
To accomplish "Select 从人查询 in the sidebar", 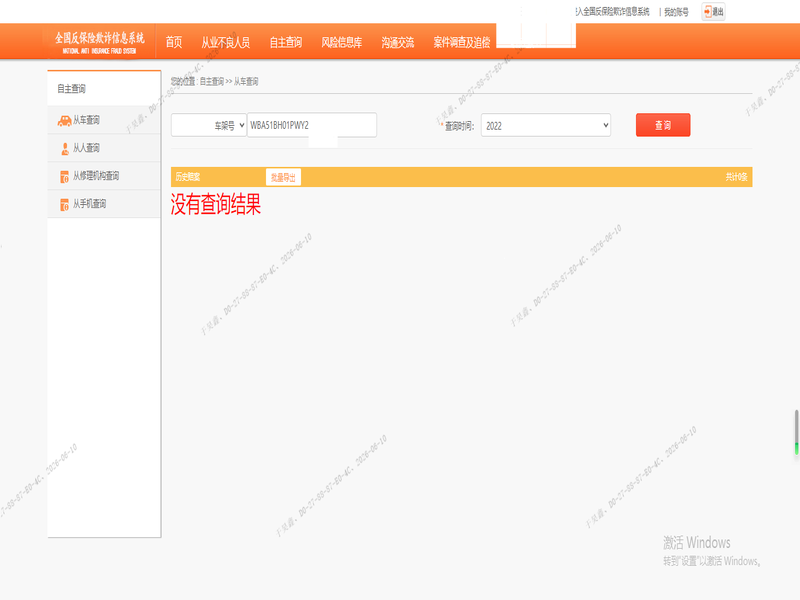I will pos(104,148).
